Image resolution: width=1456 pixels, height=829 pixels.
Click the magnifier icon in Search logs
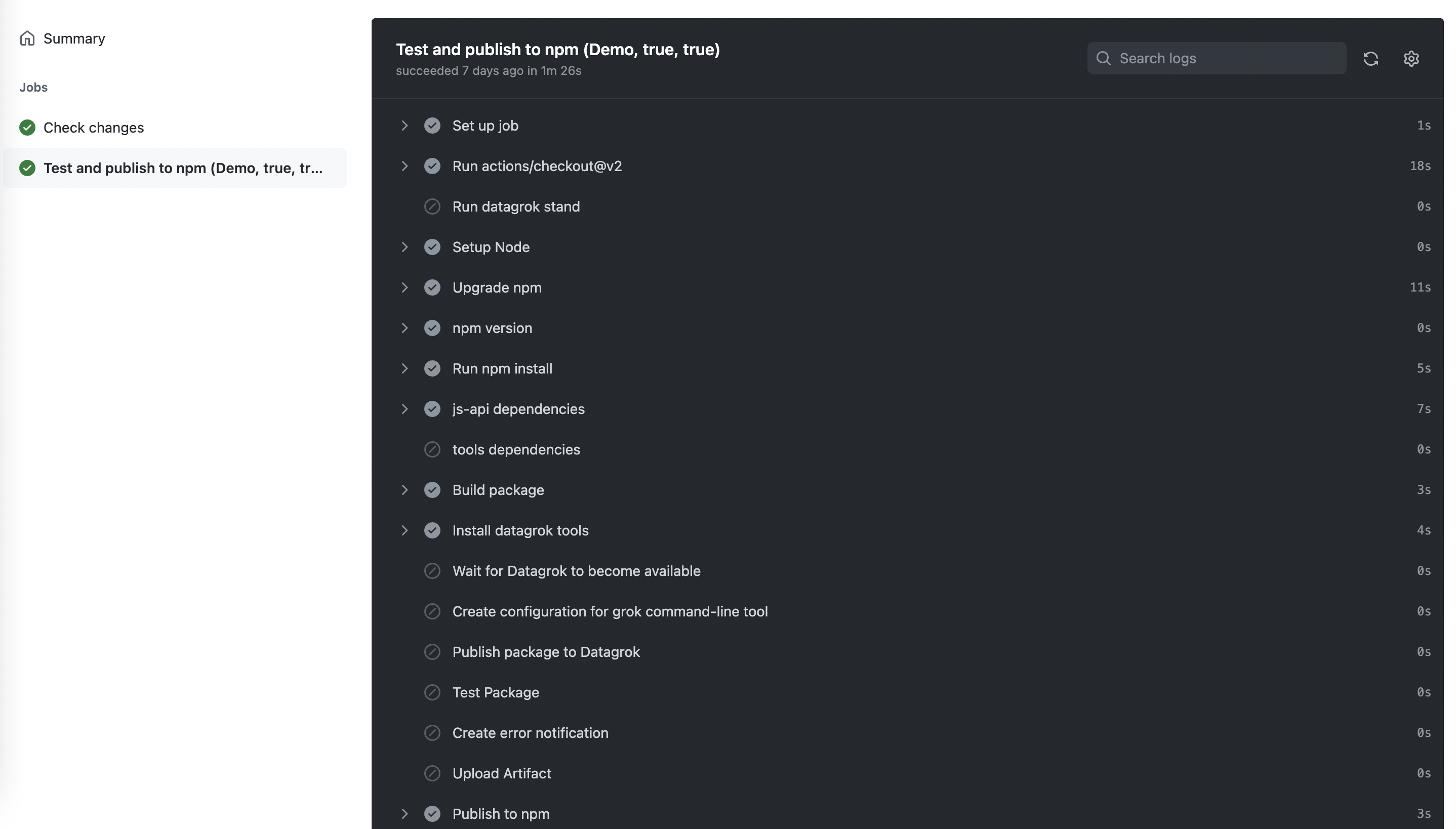(1103, 58)
